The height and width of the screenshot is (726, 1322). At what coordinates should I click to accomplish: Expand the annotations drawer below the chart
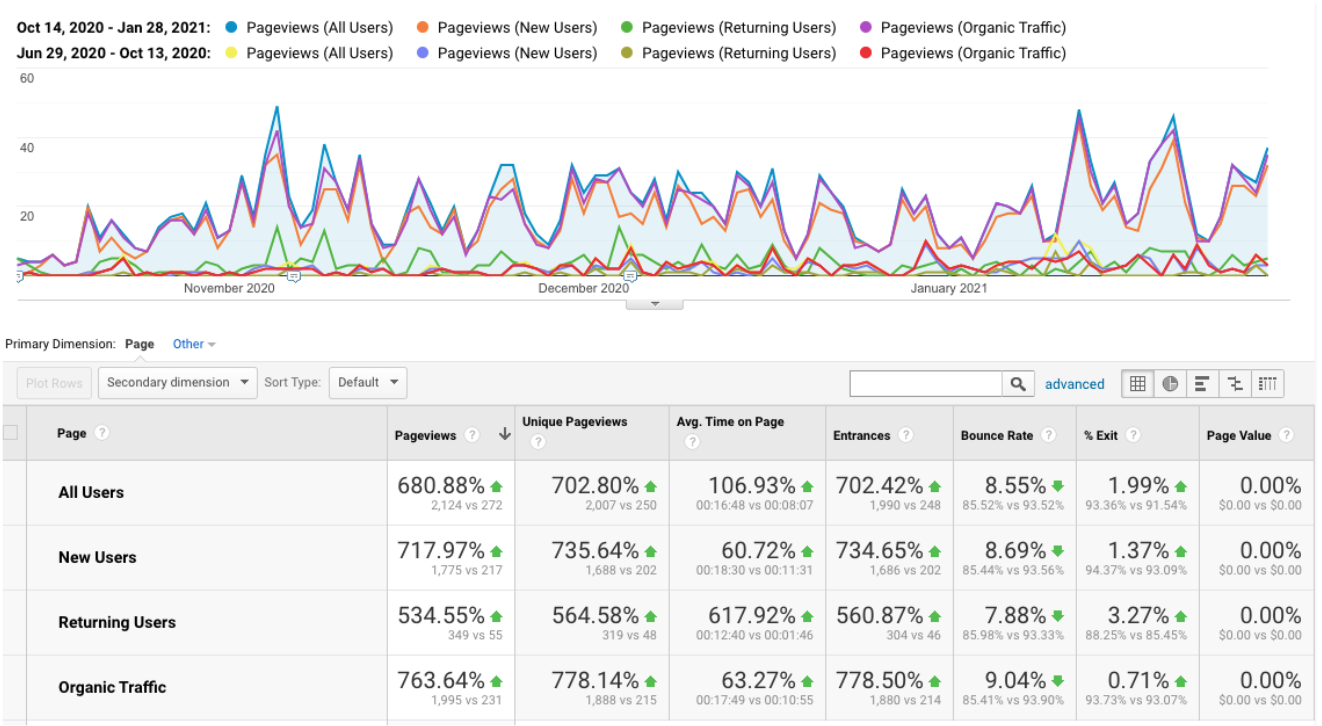654,304
